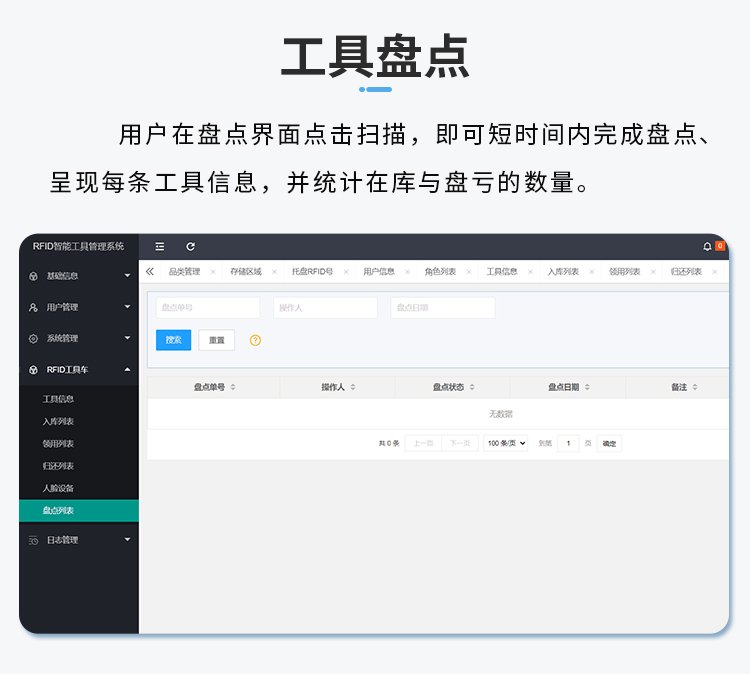This screenshot has width=750, height=674.
Task: Switch to the 工具信息 tab
Action: pos(502,272)
